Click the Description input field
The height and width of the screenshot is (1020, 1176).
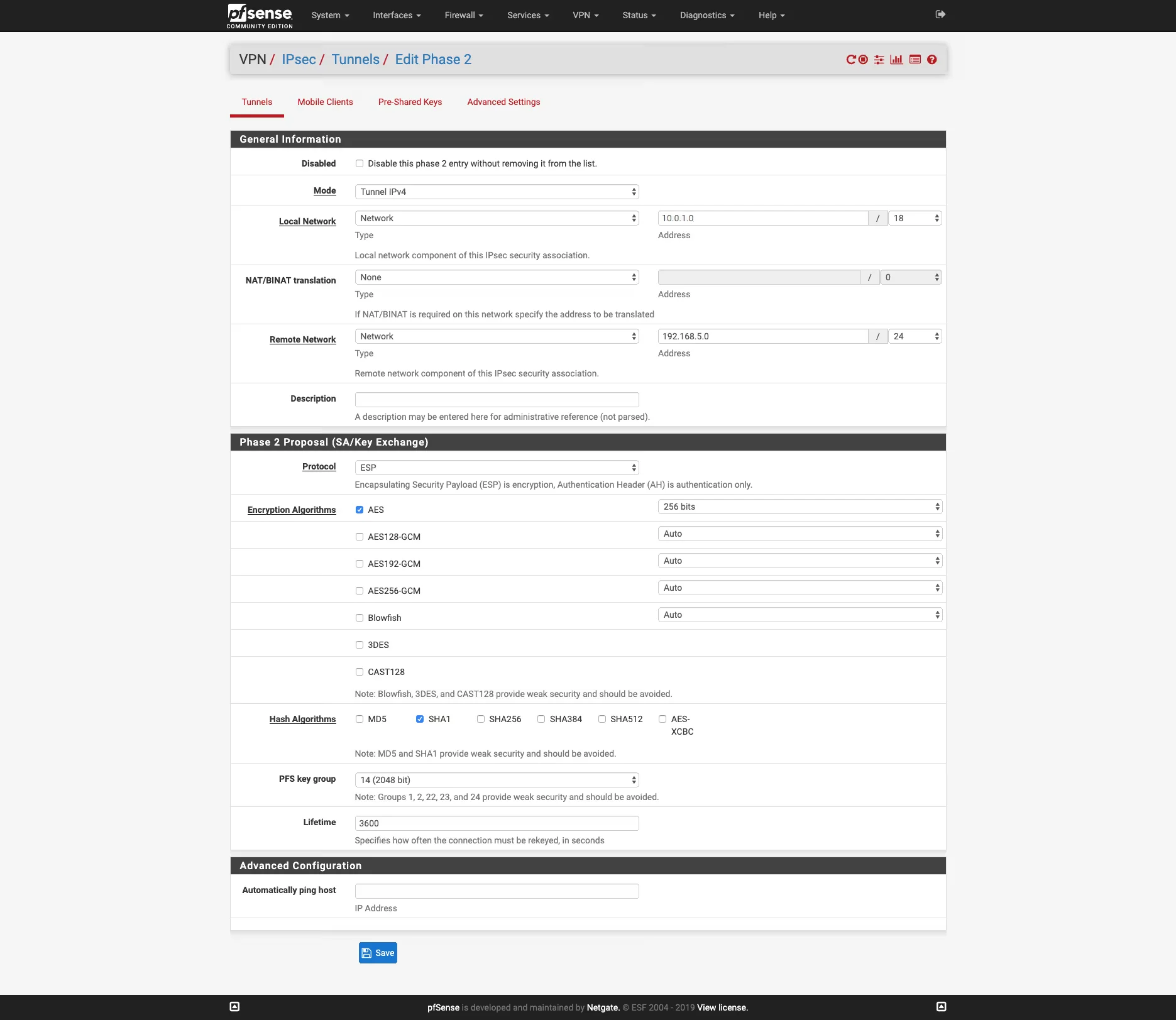tap(496, 399)
